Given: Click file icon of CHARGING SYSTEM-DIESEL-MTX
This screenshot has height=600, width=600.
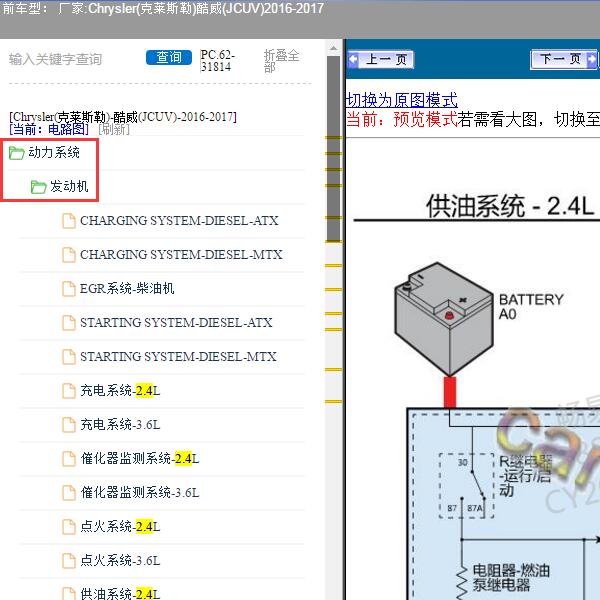Looking at the screenshot, I should [x=69, y=255].
